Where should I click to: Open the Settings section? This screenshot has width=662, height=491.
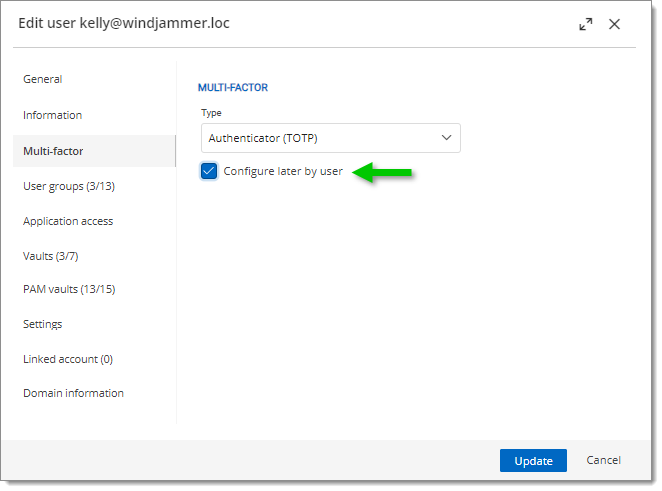coord(43,324)
